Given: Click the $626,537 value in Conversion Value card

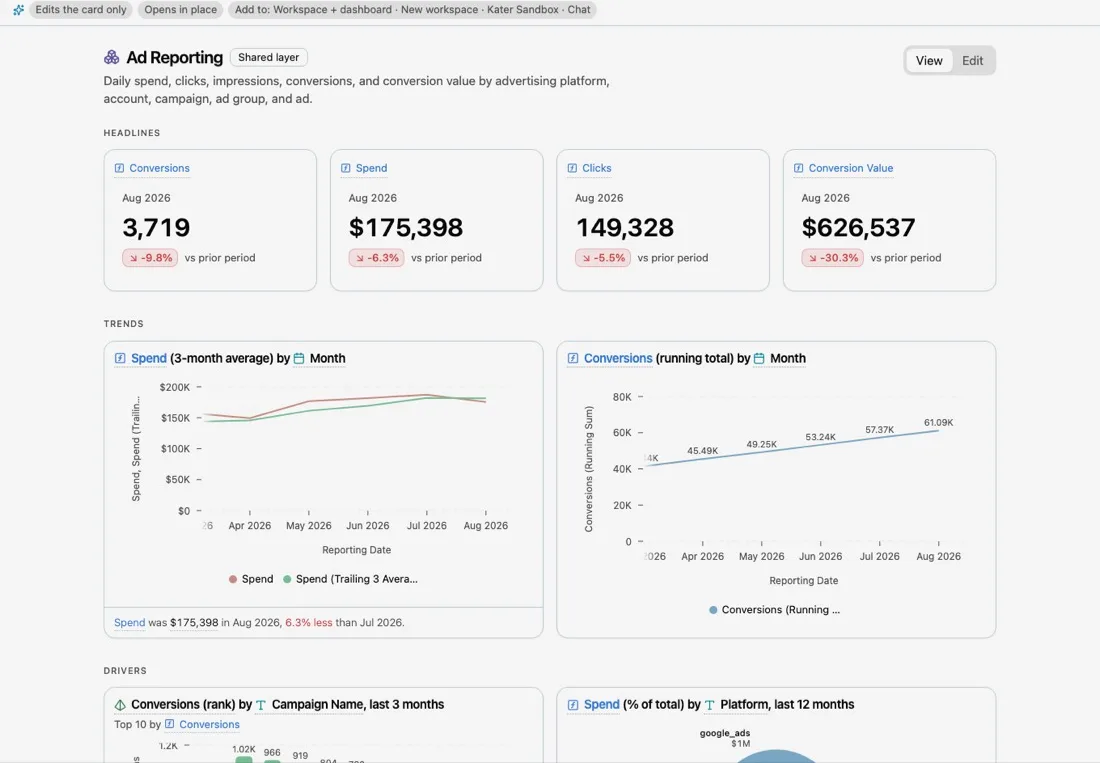Looking at the screenshot, I should (858, 228).
